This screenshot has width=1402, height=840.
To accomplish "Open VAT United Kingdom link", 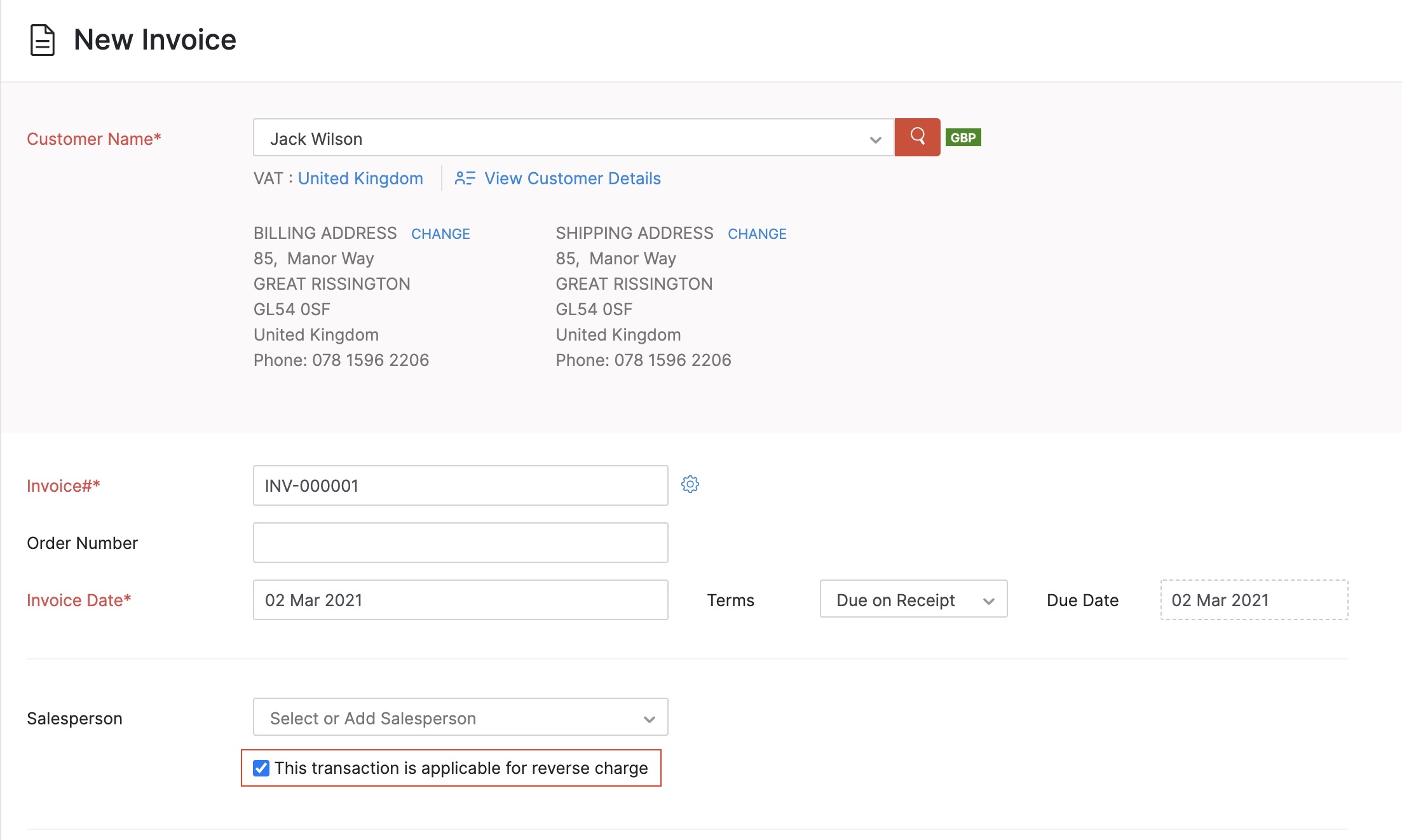I will 360,178.
